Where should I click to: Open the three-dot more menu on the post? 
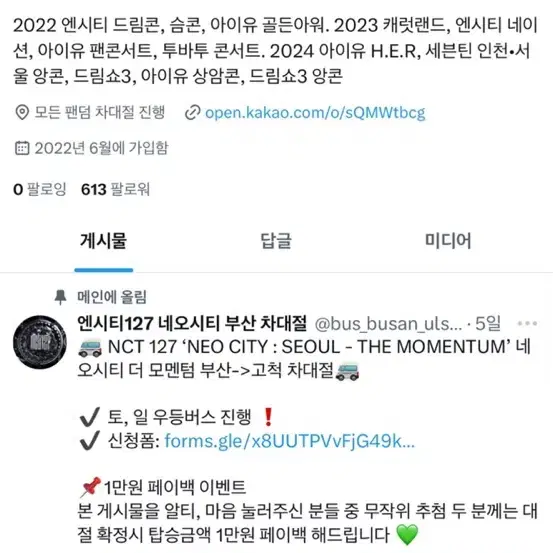(527, 323)
